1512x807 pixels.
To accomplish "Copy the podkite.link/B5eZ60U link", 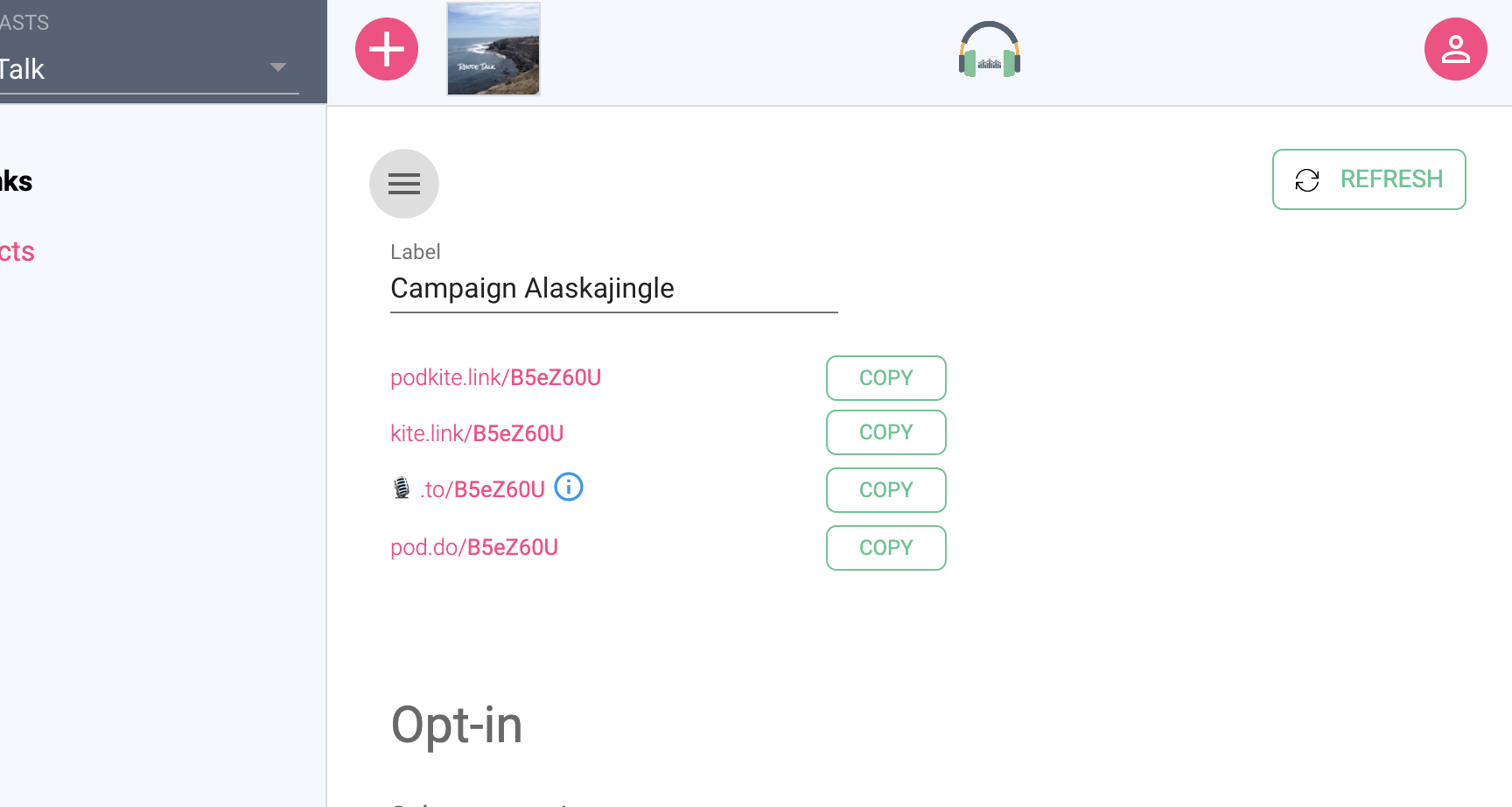I will pos(885,377).
